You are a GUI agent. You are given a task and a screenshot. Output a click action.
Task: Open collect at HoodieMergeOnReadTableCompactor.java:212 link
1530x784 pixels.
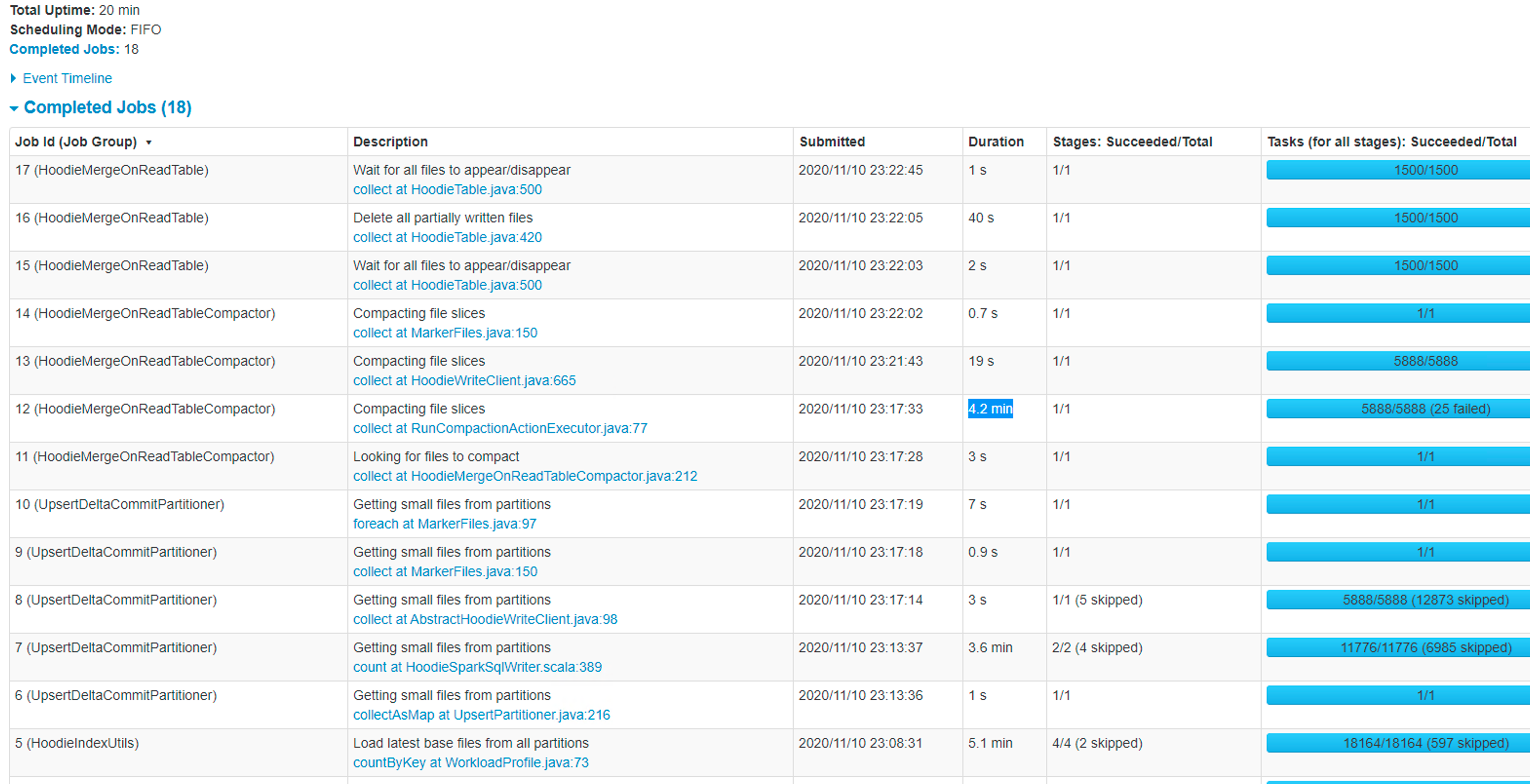(525, 476)
